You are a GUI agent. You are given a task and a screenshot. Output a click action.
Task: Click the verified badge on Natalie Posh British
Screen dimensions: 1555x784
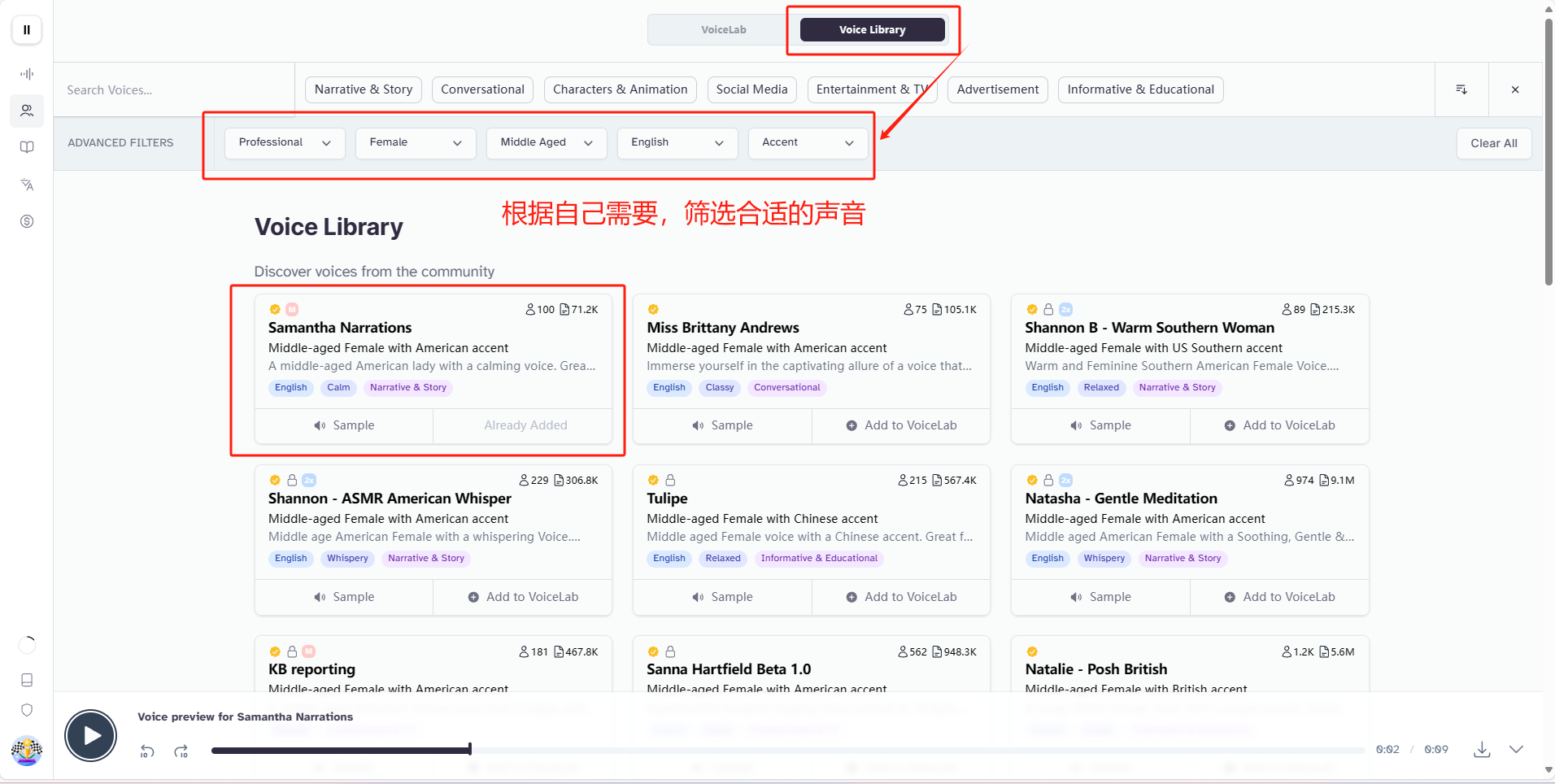[x=1032, y=651]
